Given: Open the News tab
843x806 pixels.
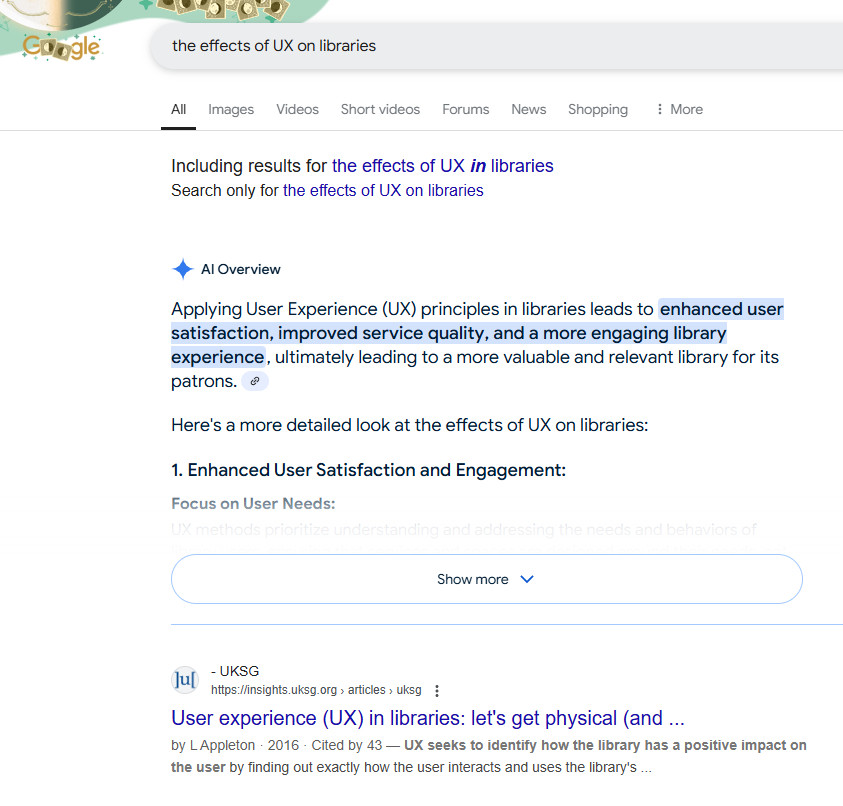Looking at the screenshot, I should coord(528,109).
